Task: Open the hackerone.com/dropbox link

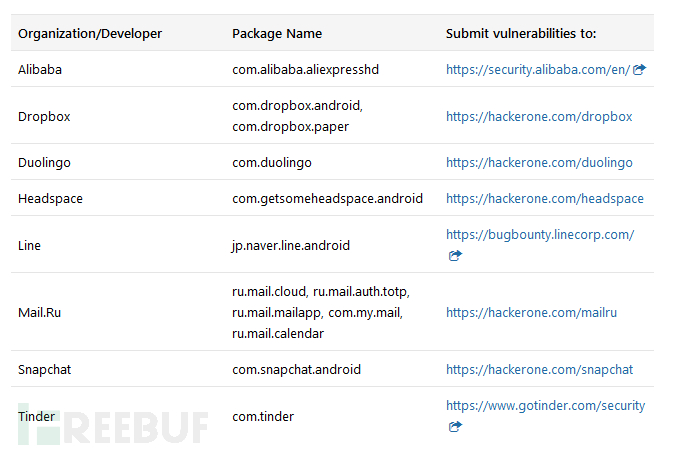Action: pos(539,116)
